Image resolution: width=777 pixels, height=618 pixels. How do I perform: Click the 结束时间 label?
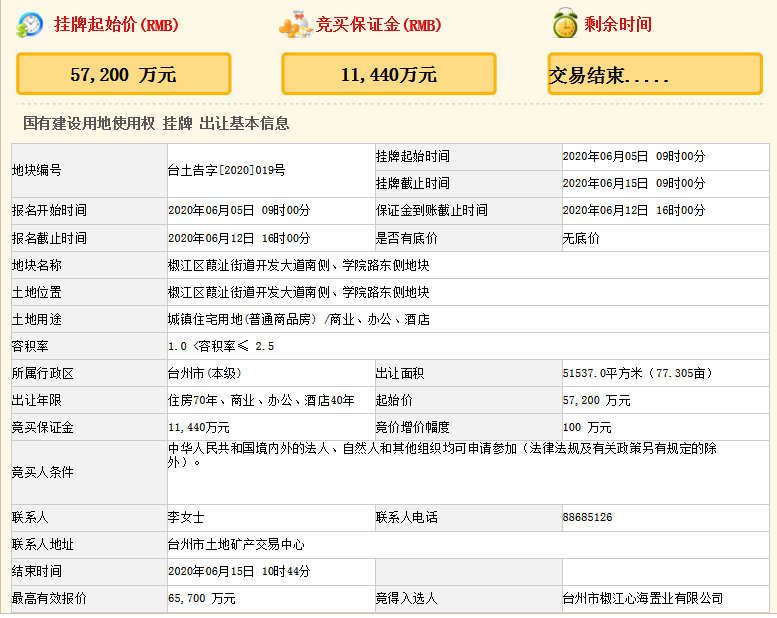click(x=37, y=571)
